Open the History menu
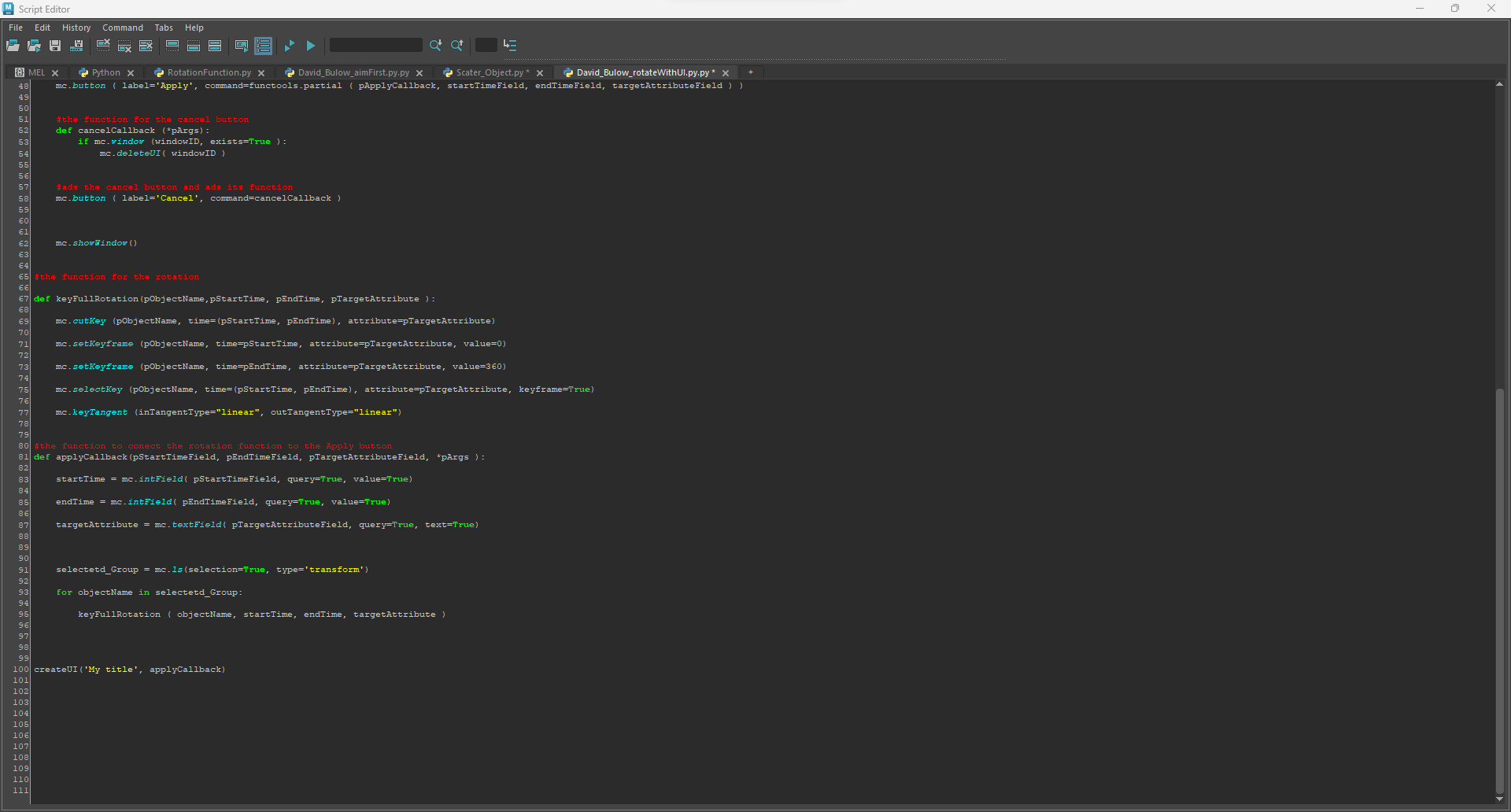 pos(76,28)
